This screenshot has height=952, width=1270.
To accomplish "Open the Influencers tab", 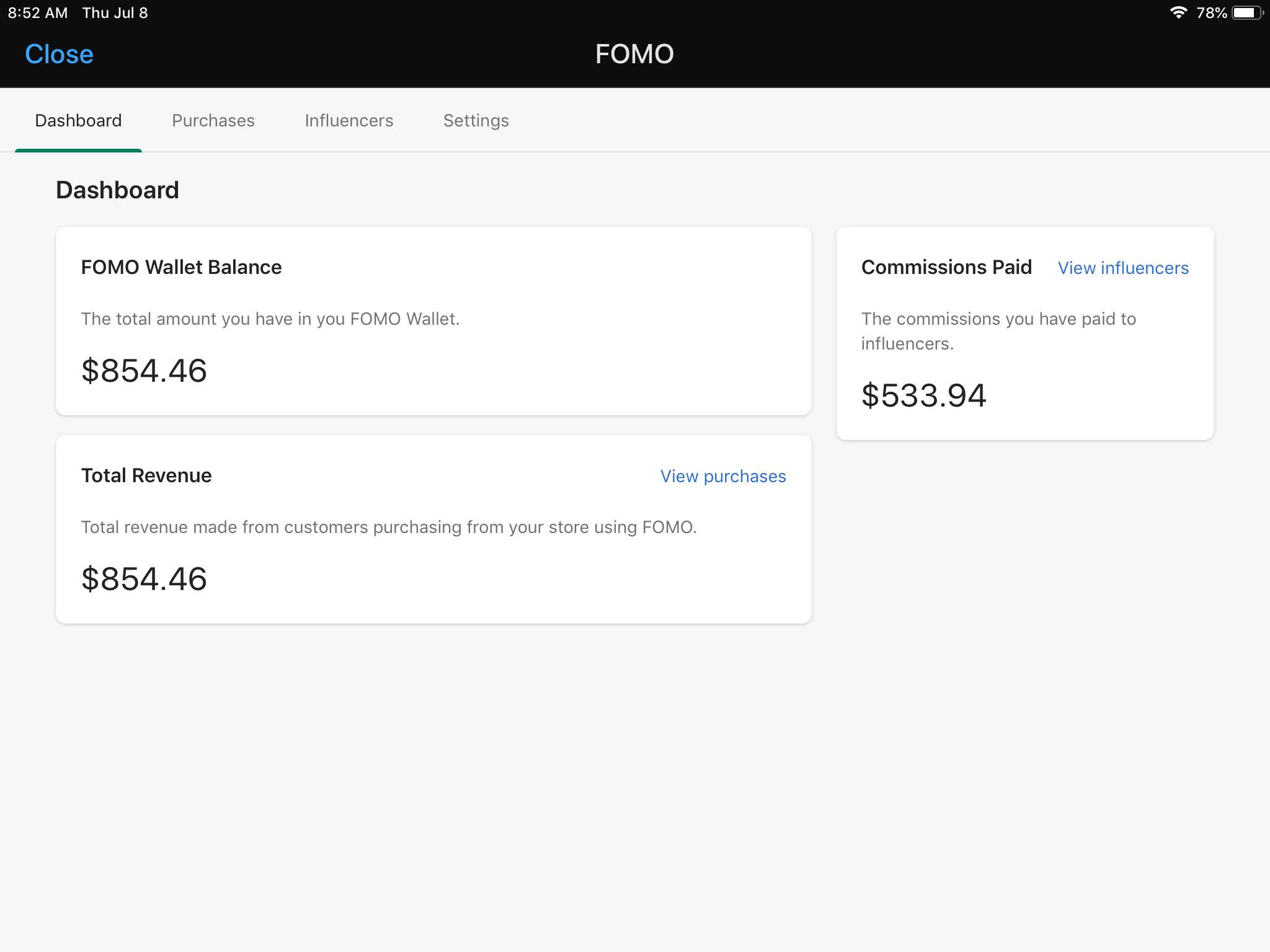I will coord(349,120).
